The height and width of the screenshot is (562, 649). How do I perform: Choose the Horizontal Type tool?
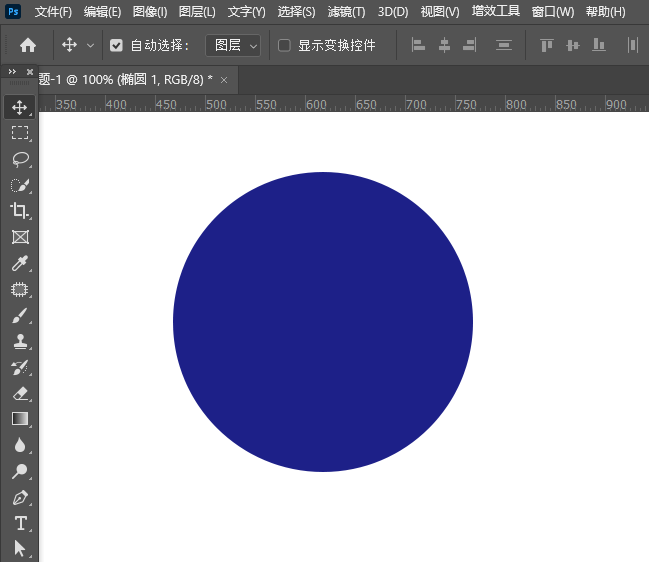click(19, 523)
